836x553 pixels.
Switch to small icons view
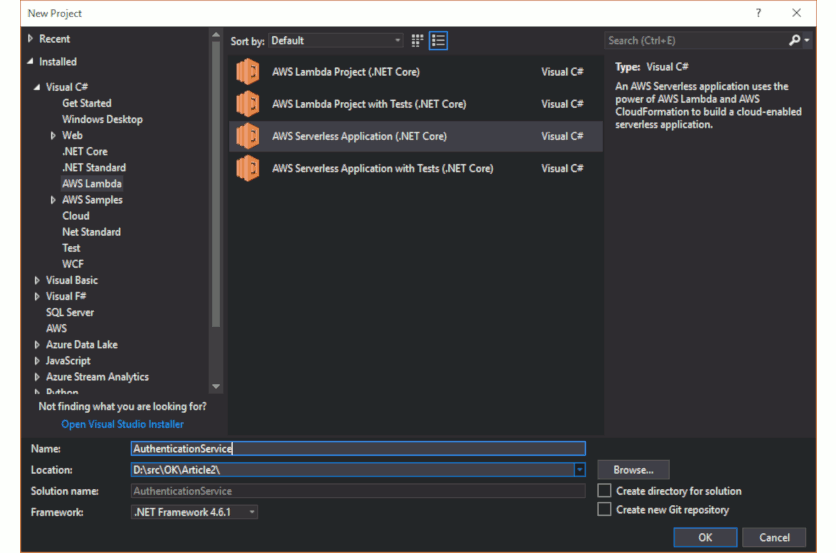(x=418, y=41)
